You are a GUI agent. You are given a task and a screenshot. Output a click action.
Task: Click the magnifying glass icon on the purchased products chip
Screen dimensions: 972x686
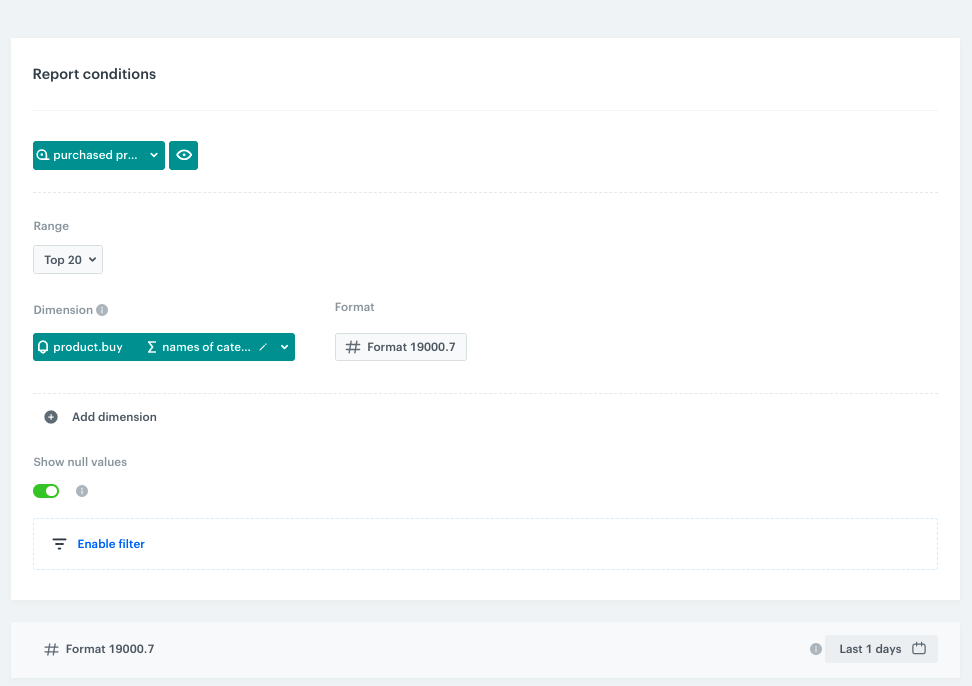[42, 155]
